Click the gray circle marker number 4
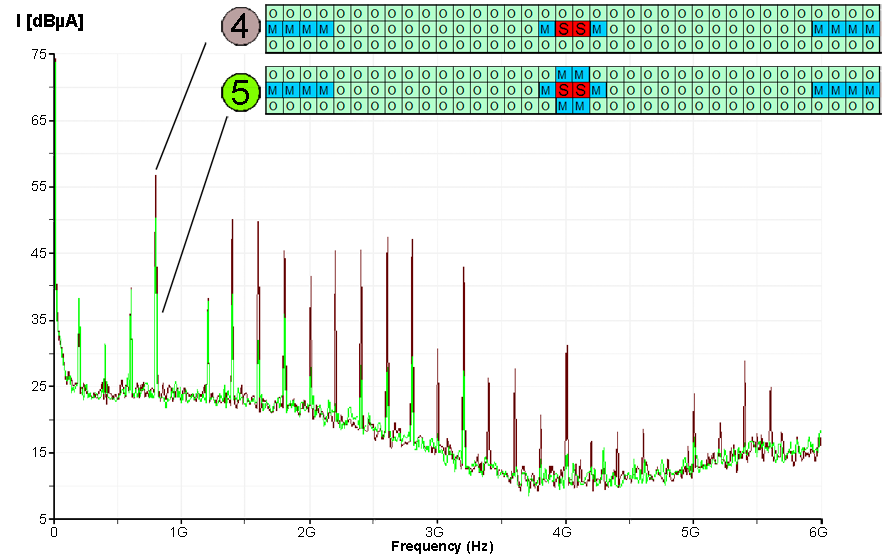The height and width of the screenshot is (554, 886). 239,27
